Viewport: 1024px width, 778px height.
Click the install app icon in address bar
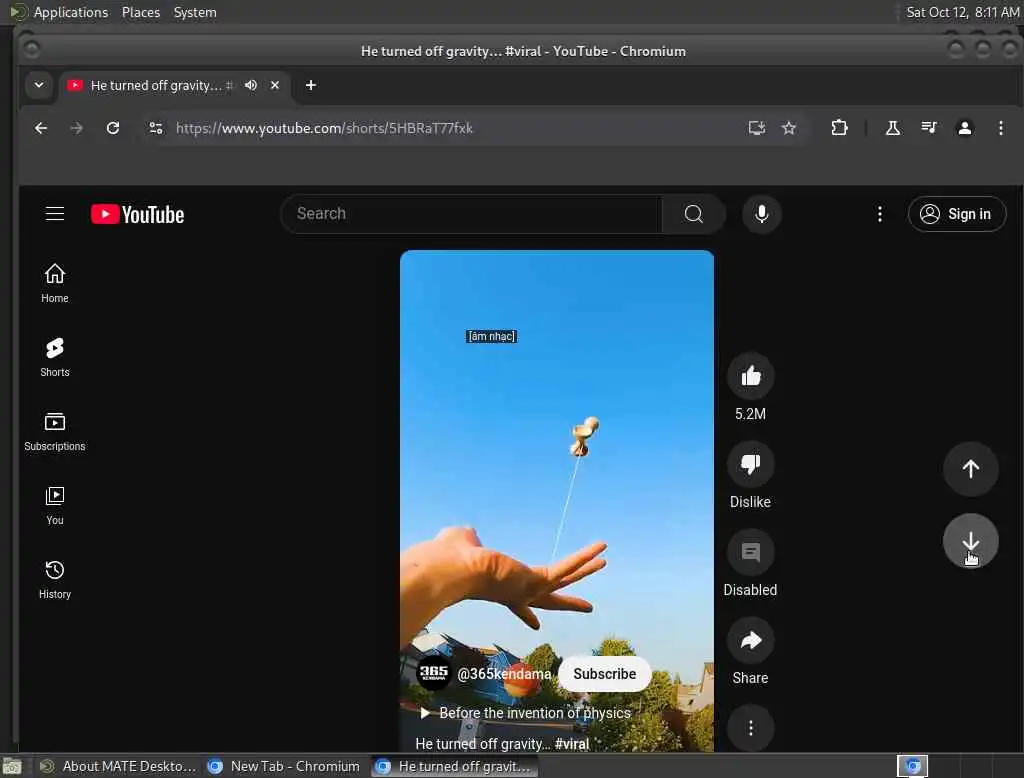click(756, 128)
